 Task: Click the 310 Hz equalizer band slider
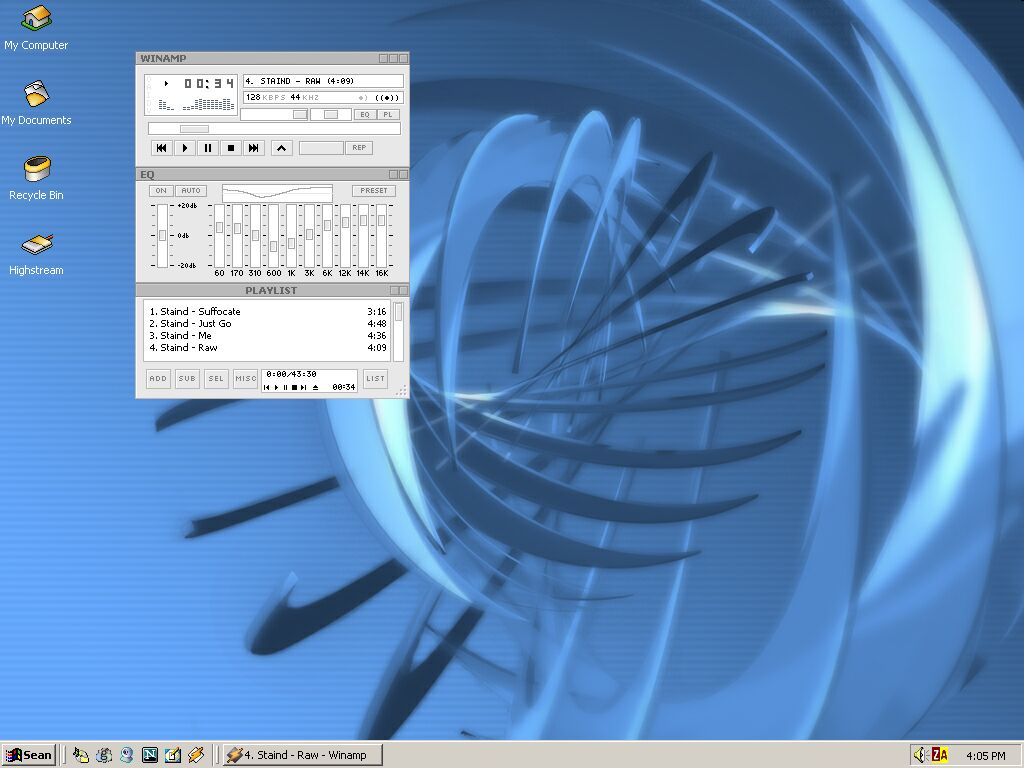[255, 236]
